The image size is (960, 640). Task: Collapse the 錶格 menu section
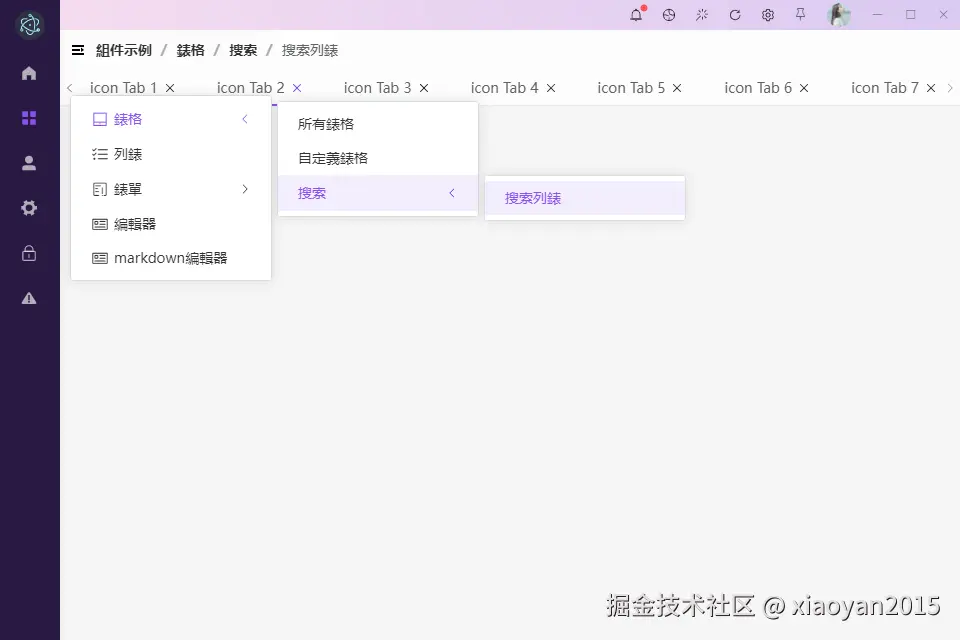(245, 119)
